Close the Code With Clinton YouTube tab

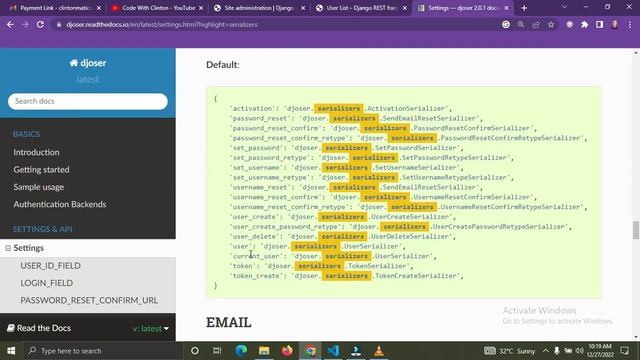click(201, 8)
